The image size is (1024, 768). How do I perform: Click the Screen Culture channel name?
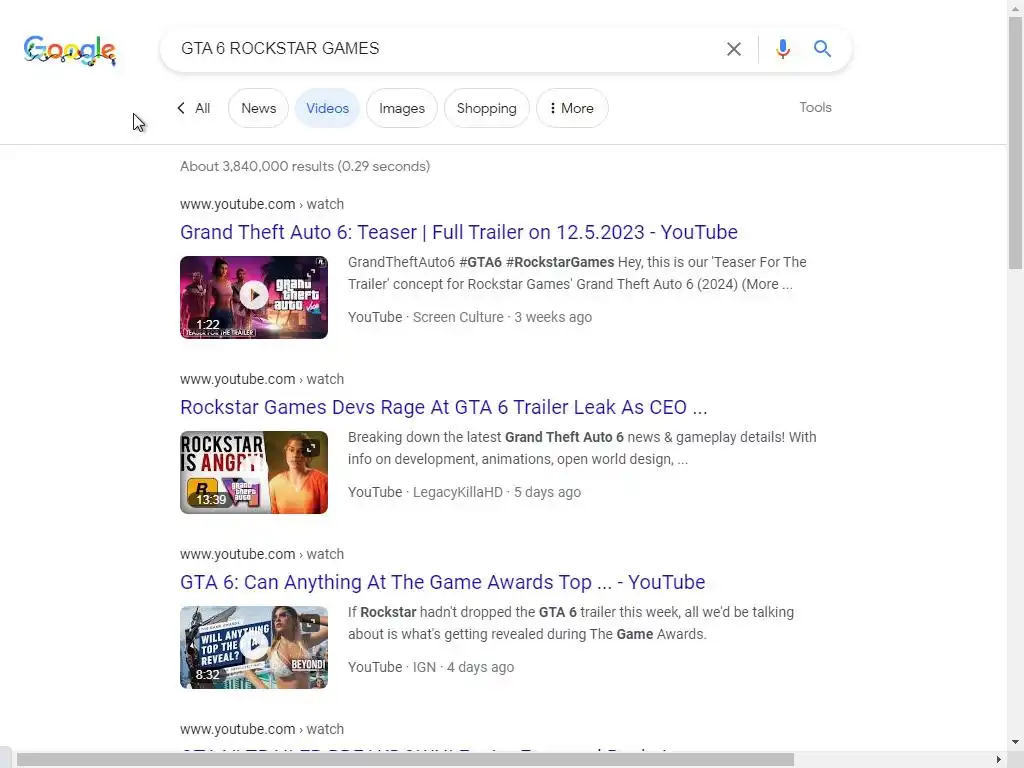click(x=458, y=317)
